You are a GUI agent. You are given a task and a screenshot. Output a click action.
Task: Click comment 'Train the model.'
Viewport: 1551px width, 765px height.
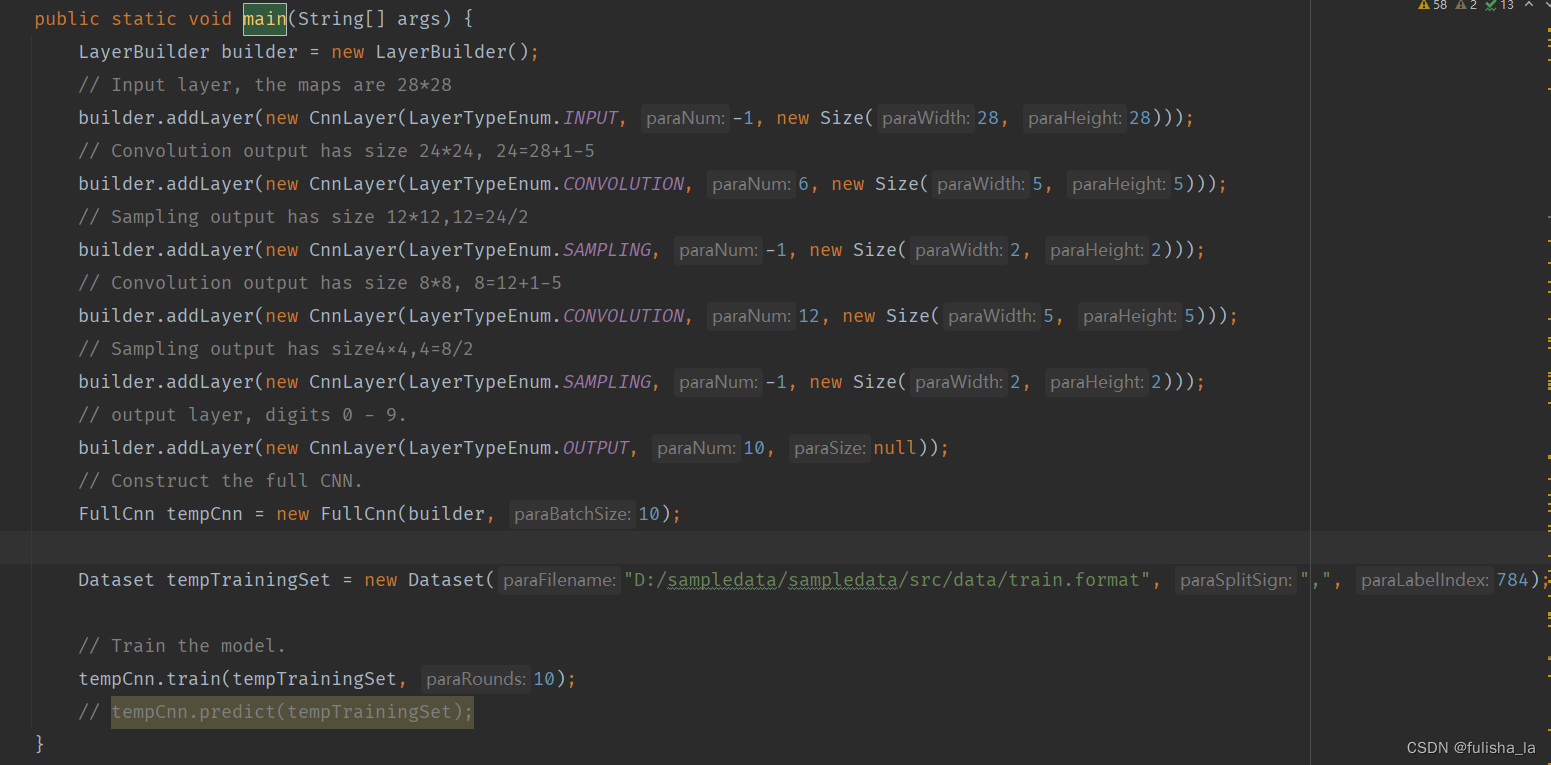(x=182, y=646)
